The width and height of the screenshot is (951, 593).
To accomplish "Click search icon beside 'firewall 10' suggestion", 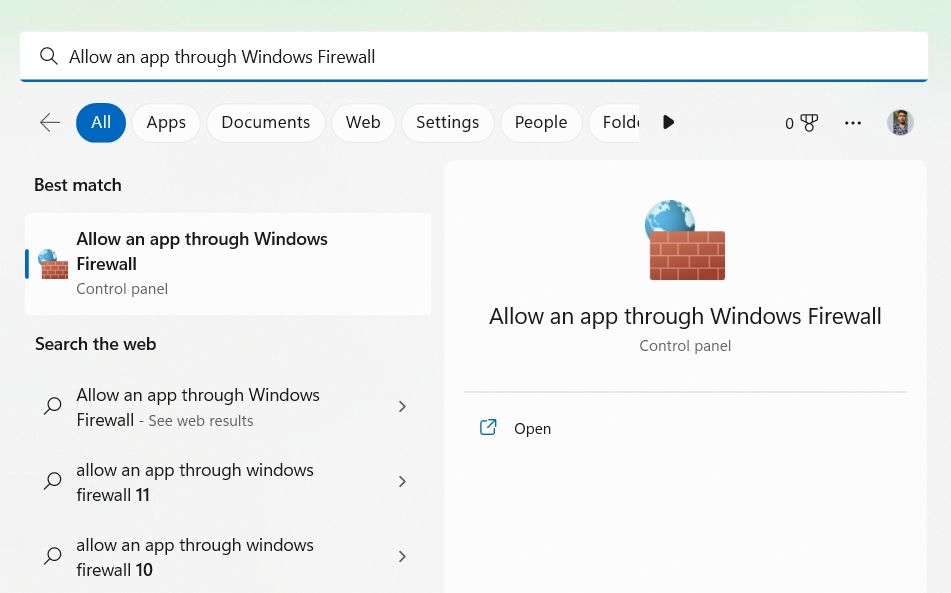I will [53, 555].
